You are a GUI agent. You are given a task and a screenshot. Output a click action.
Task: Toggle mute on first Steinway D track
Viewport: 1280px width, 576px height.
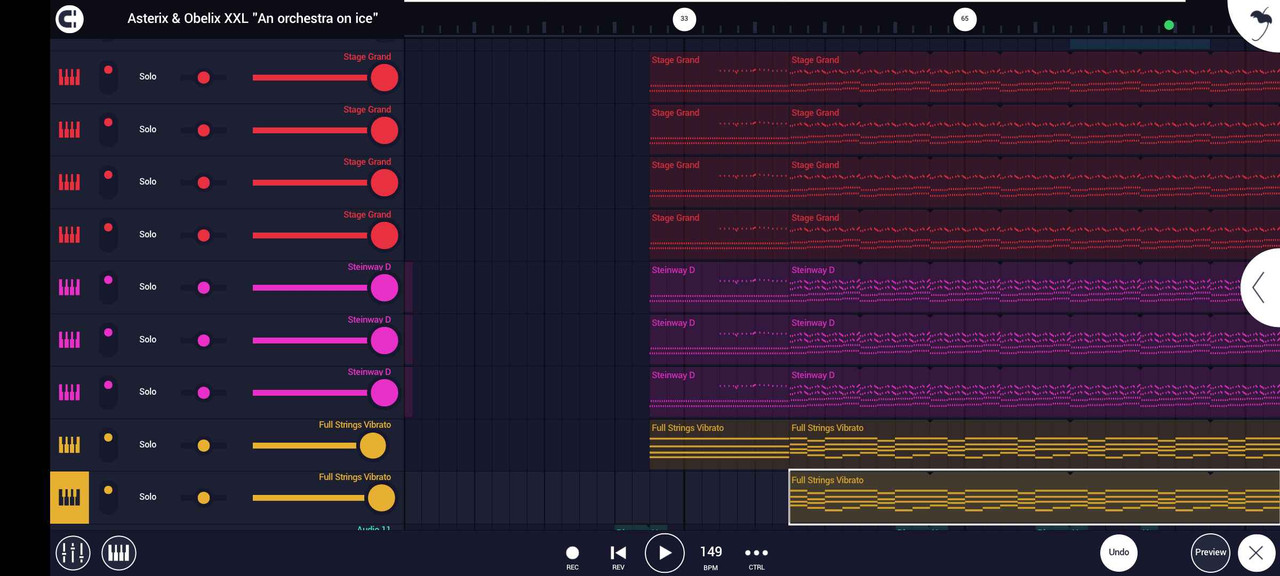click(108, 287)
